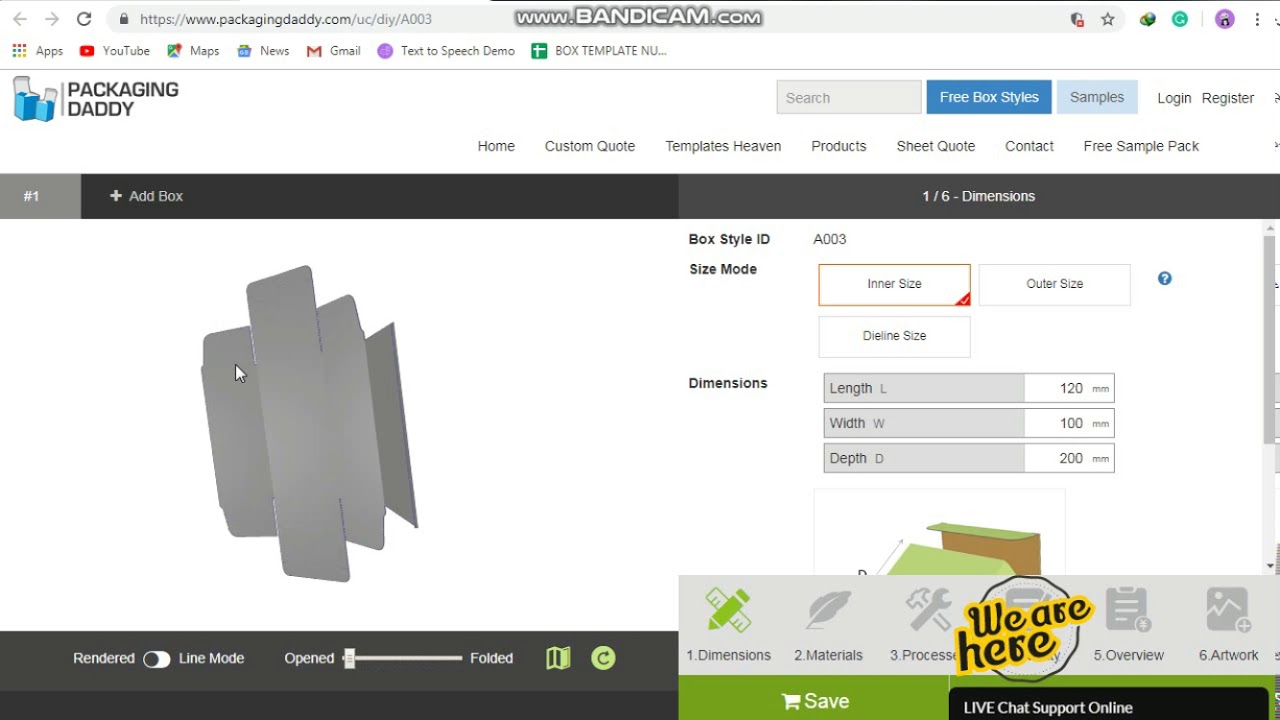
Task: Open step 2.Materials
Action: pyautogui.click(x=828, y=625)
